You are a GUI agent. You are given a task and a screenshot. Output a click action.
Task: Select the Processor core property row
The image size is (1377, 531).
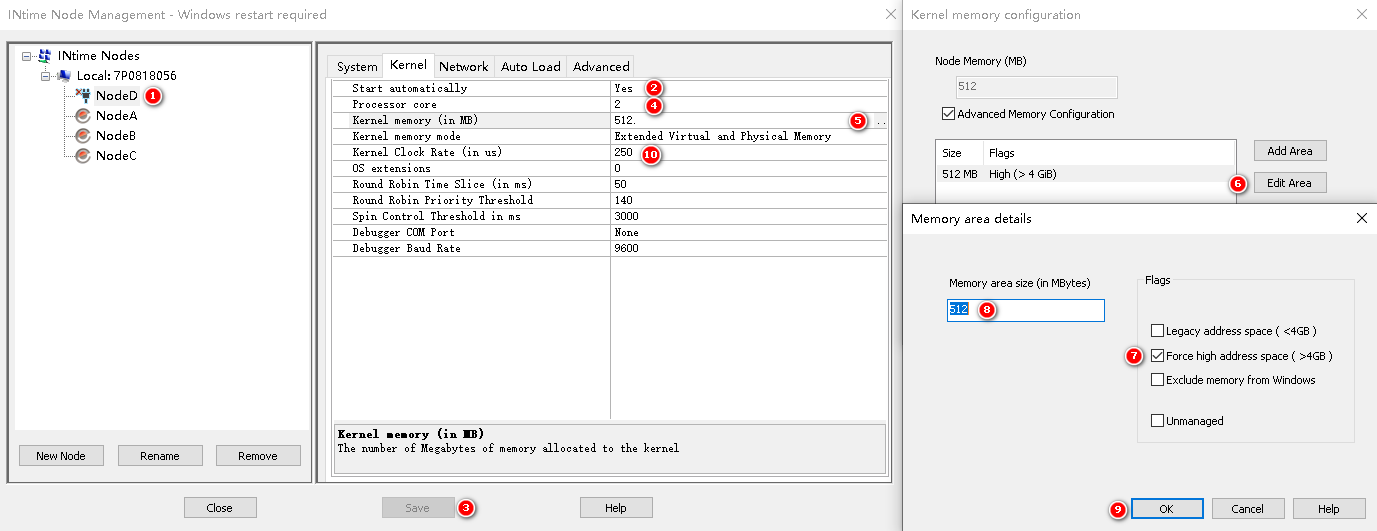point(610,105)
